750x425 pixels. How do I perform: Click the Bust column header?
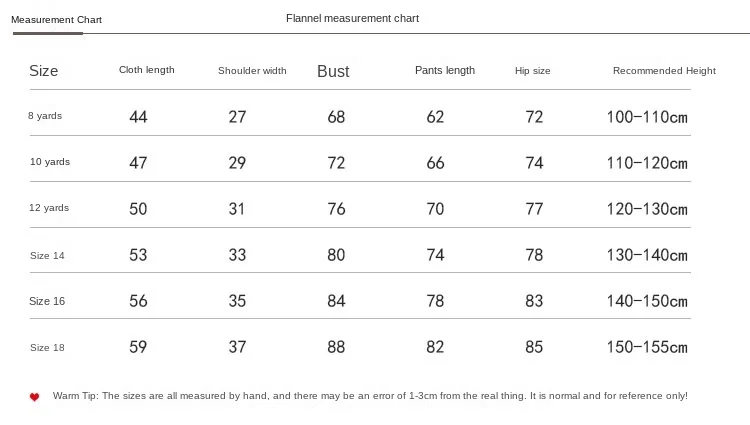pos(333,71)
